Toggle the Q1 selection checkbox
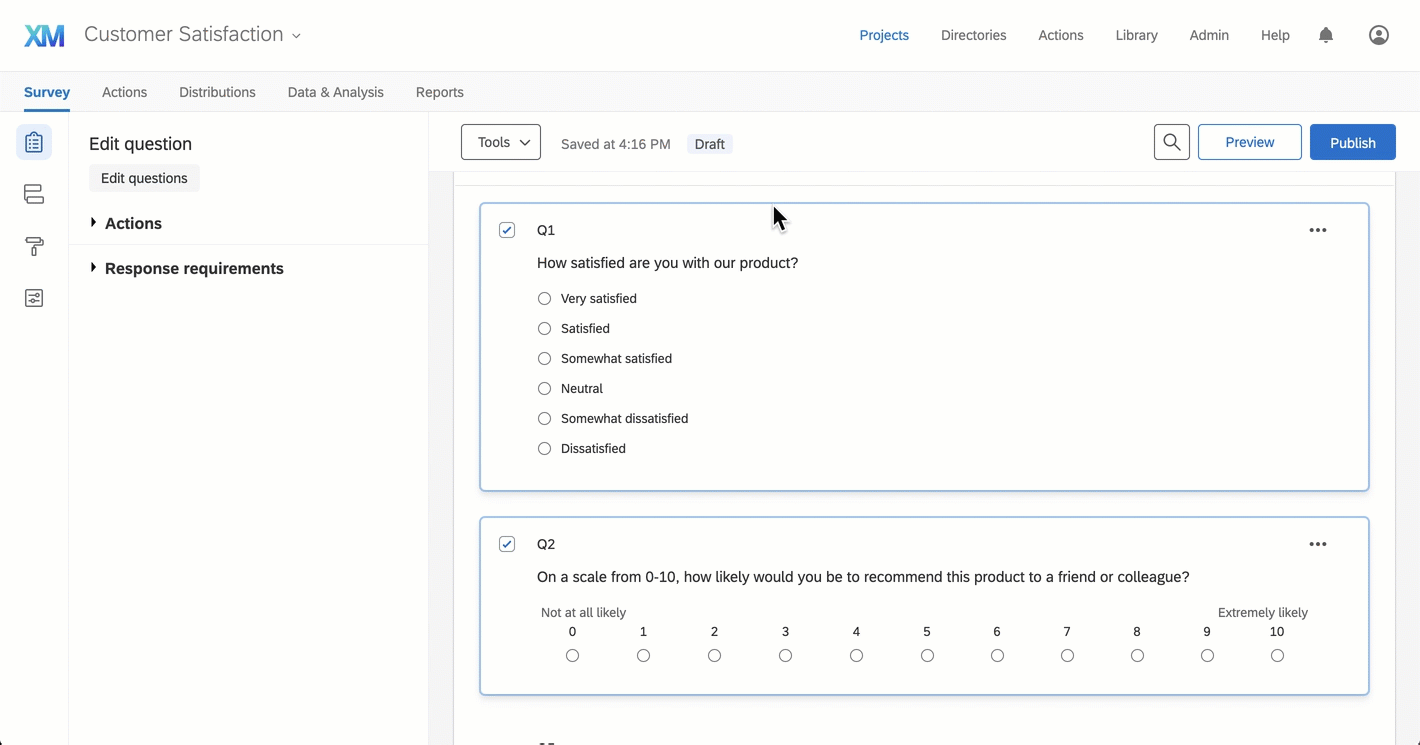This screenshot has width=1420, height=745. 507,230
